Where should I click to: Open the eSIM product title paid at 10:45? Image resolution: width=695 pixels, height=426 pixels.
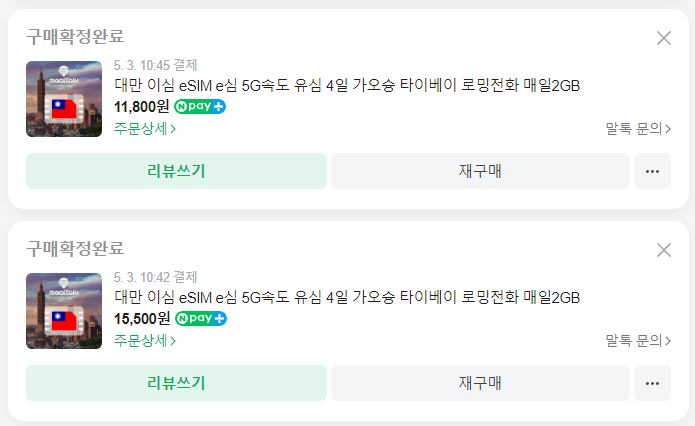pos(347,85)
